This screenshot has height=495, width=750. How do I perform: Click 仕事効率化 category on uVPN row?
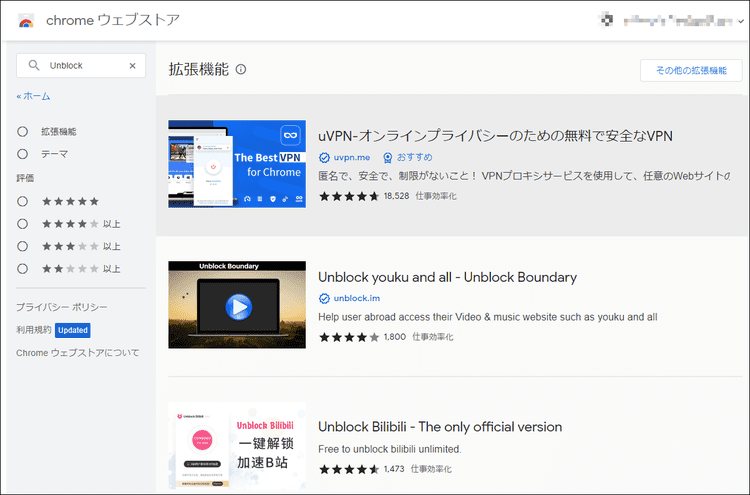(x=436, y=196)
